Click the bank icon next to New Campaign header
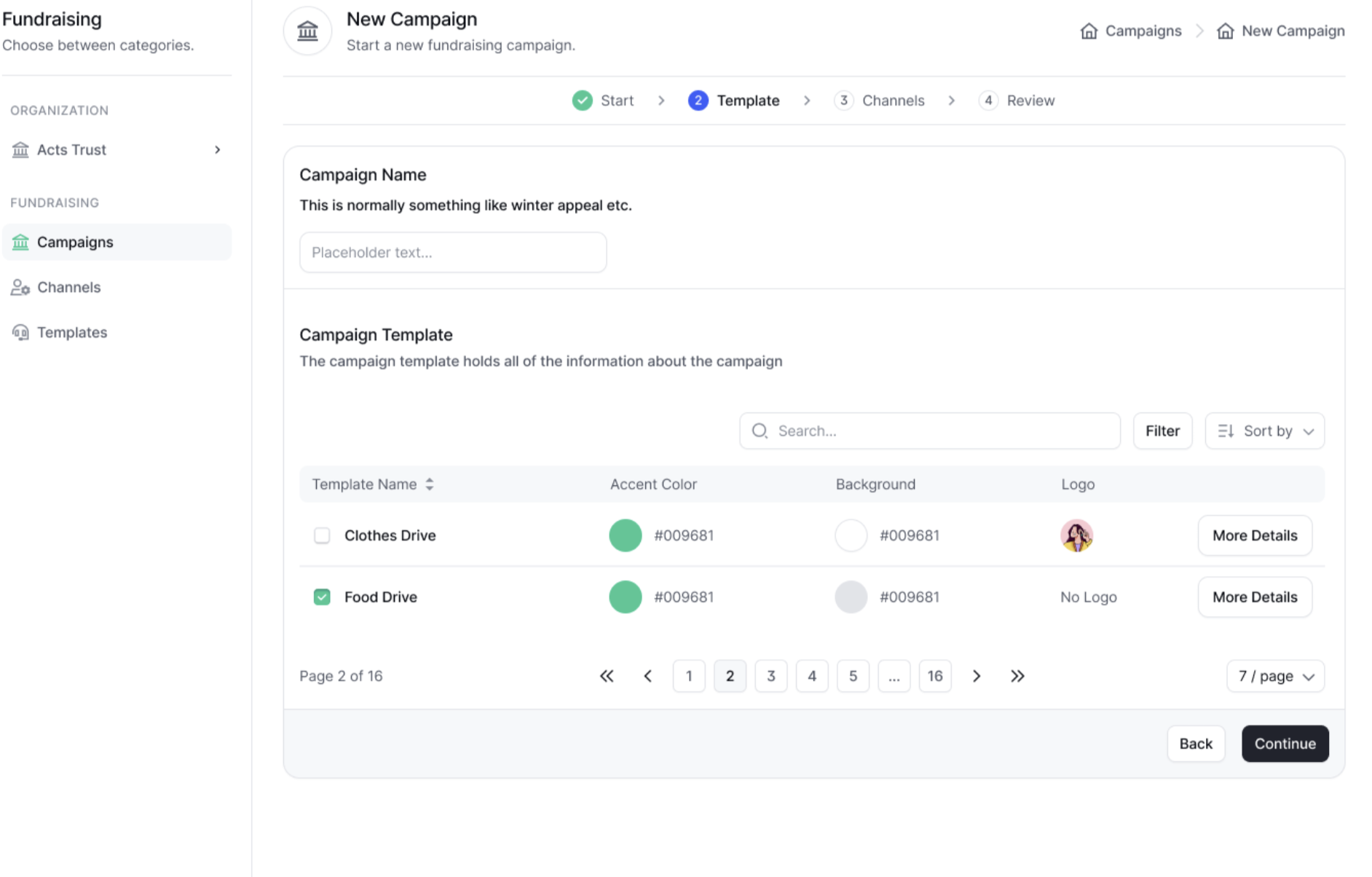Viewport: 1372px width, 877px height. point(307,31)
